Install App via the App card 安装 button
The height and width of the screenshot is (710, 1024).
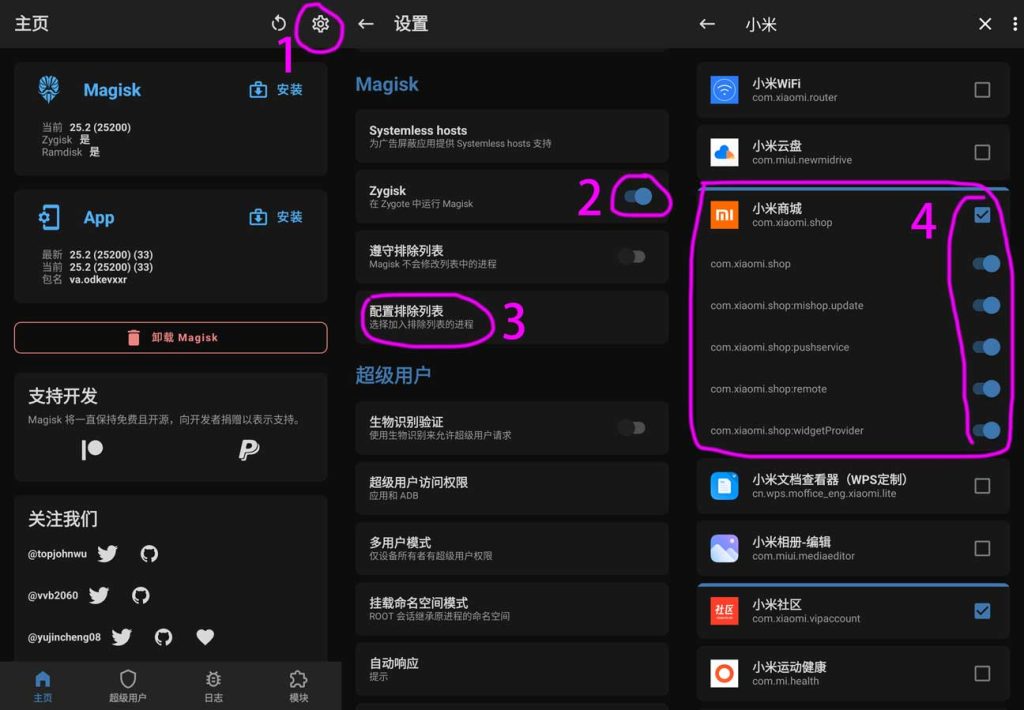[x=276, y=217]
